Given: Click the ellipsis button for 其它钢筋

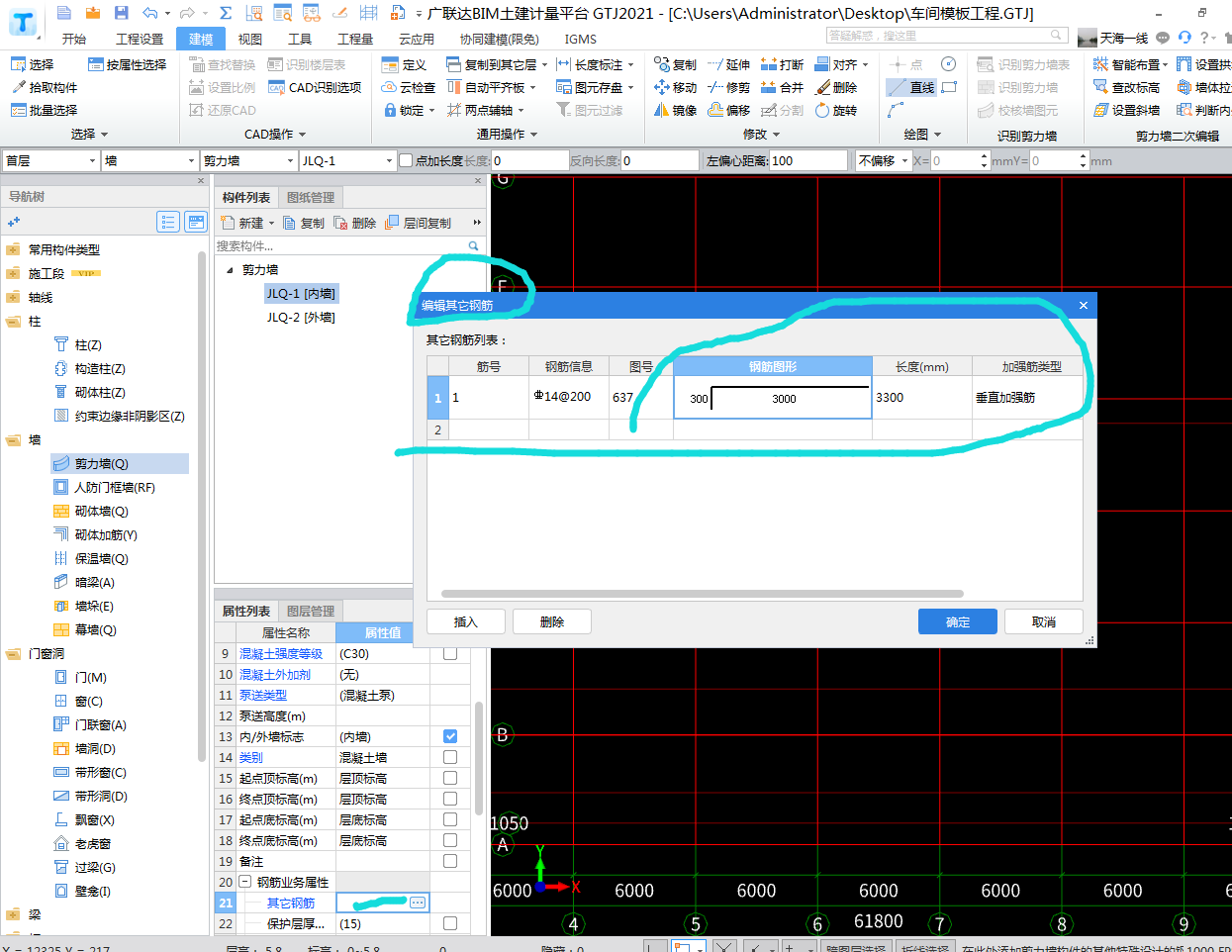Looking at the screenshot, I should [x=418, y=903].
